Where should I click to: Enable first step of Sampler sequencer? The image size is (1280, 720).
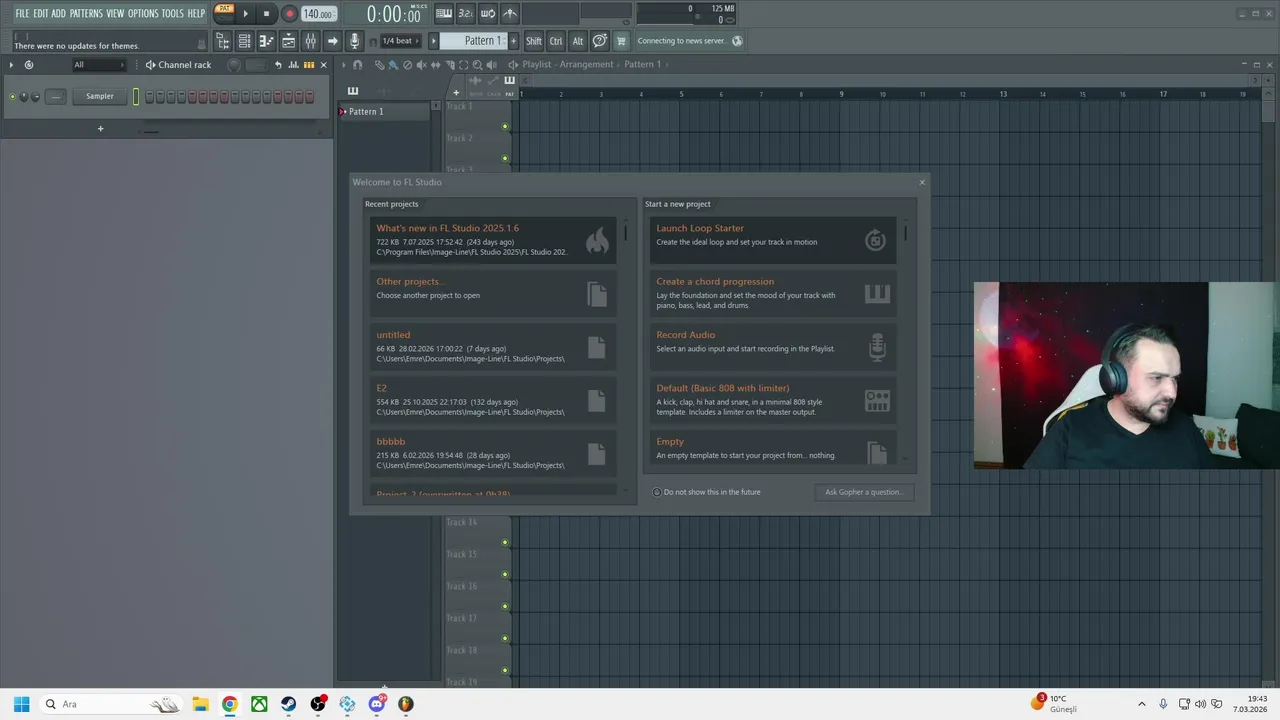tap(149, 97)
